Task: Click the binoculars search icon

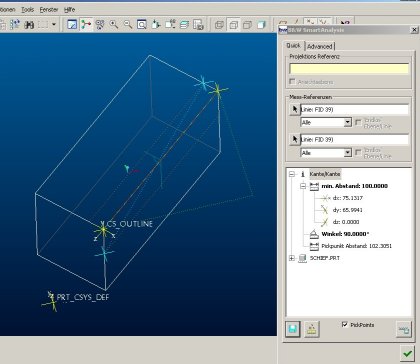Action: pos(29,24)
